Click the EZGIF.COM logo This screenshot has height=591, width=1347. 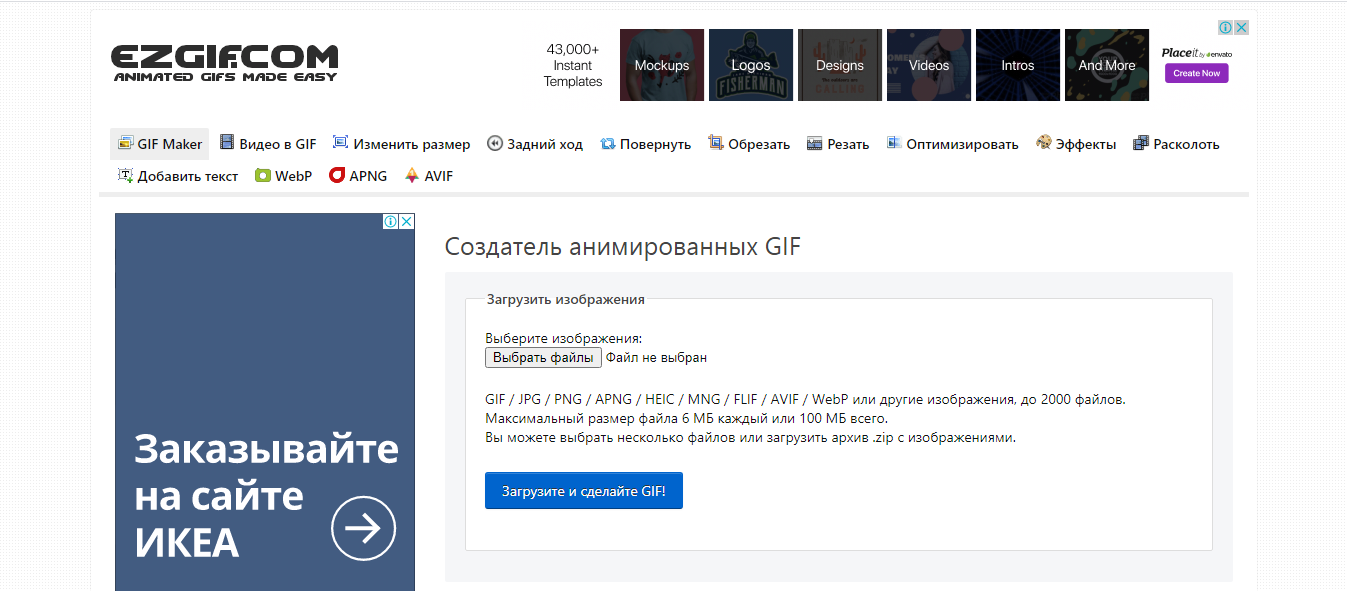pos(224,62)
